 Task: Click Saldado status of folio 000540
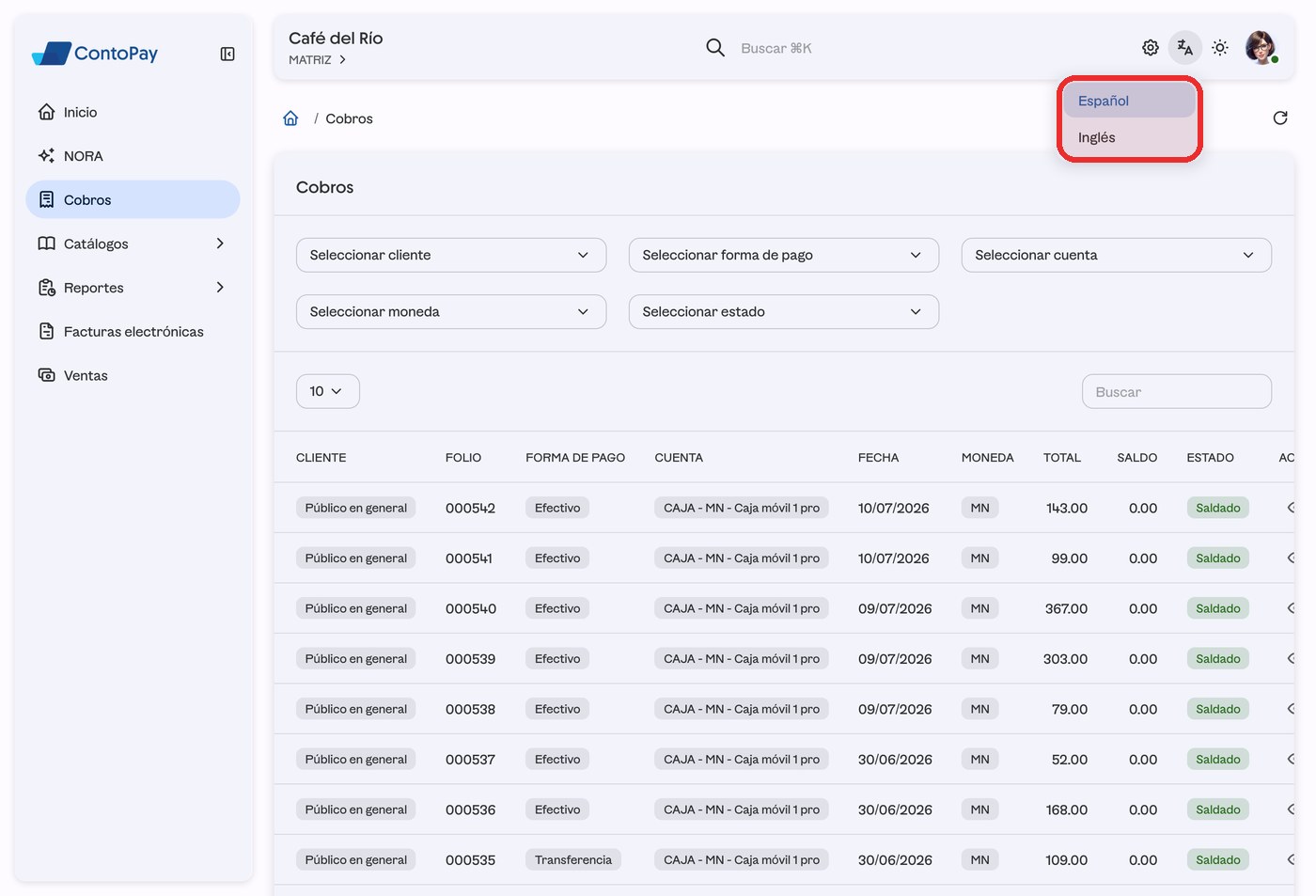1218,608
